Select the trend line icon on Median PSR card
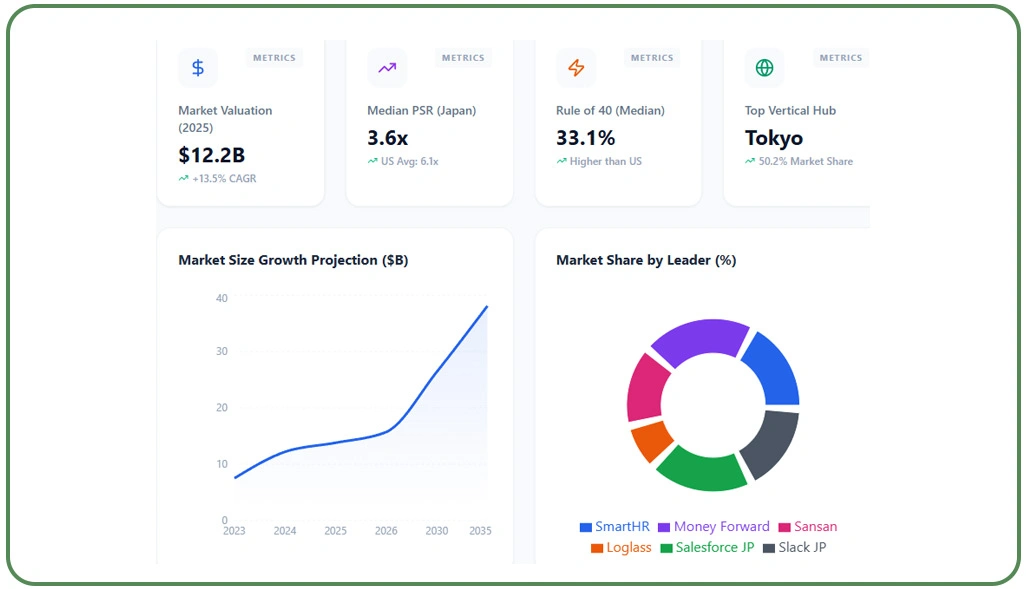This screenshot has width=1026, height=589. (386, 67)
